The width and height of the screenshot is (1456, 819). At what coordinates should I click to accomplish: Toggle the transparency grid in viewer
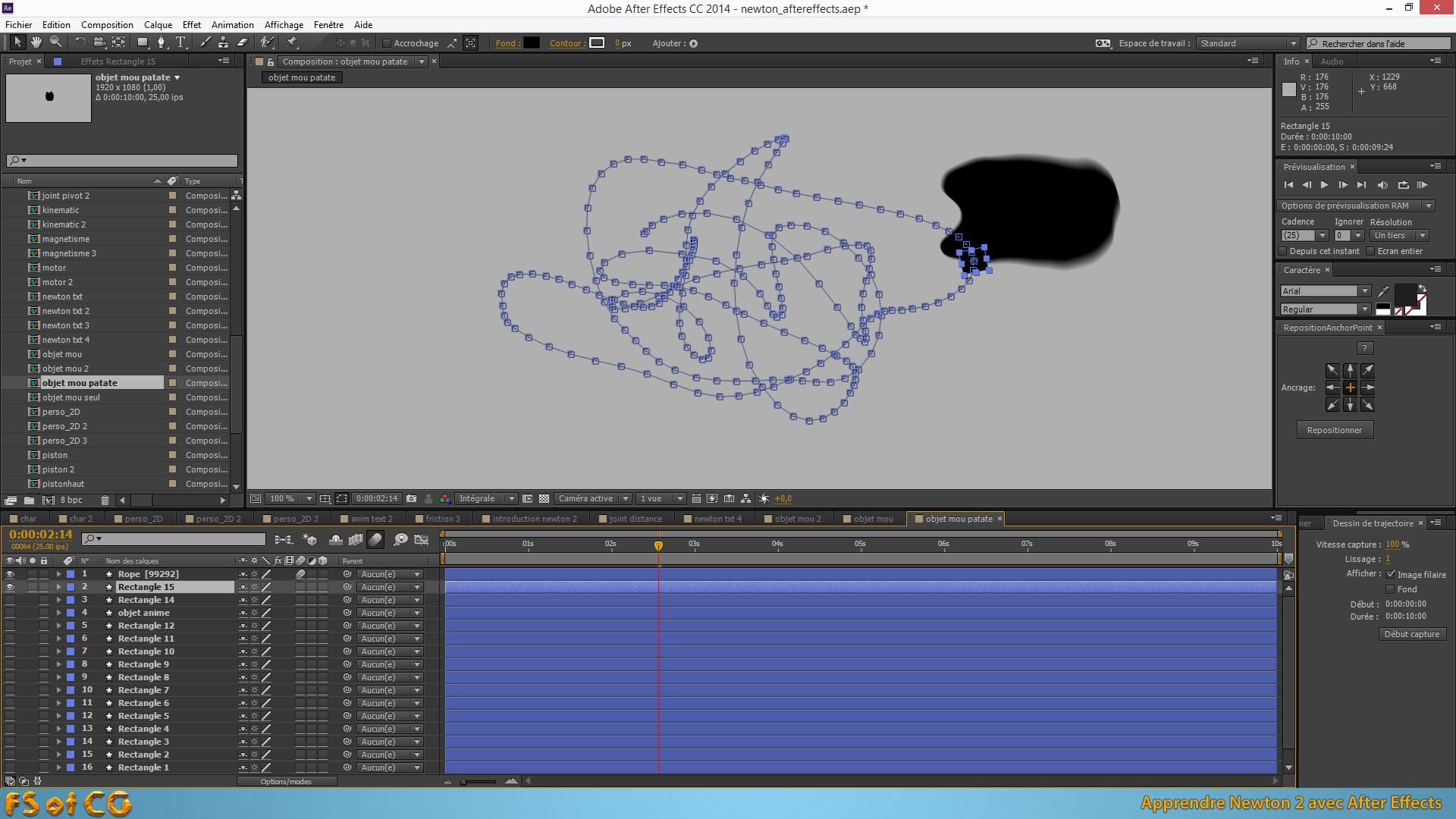pos(544,499)
